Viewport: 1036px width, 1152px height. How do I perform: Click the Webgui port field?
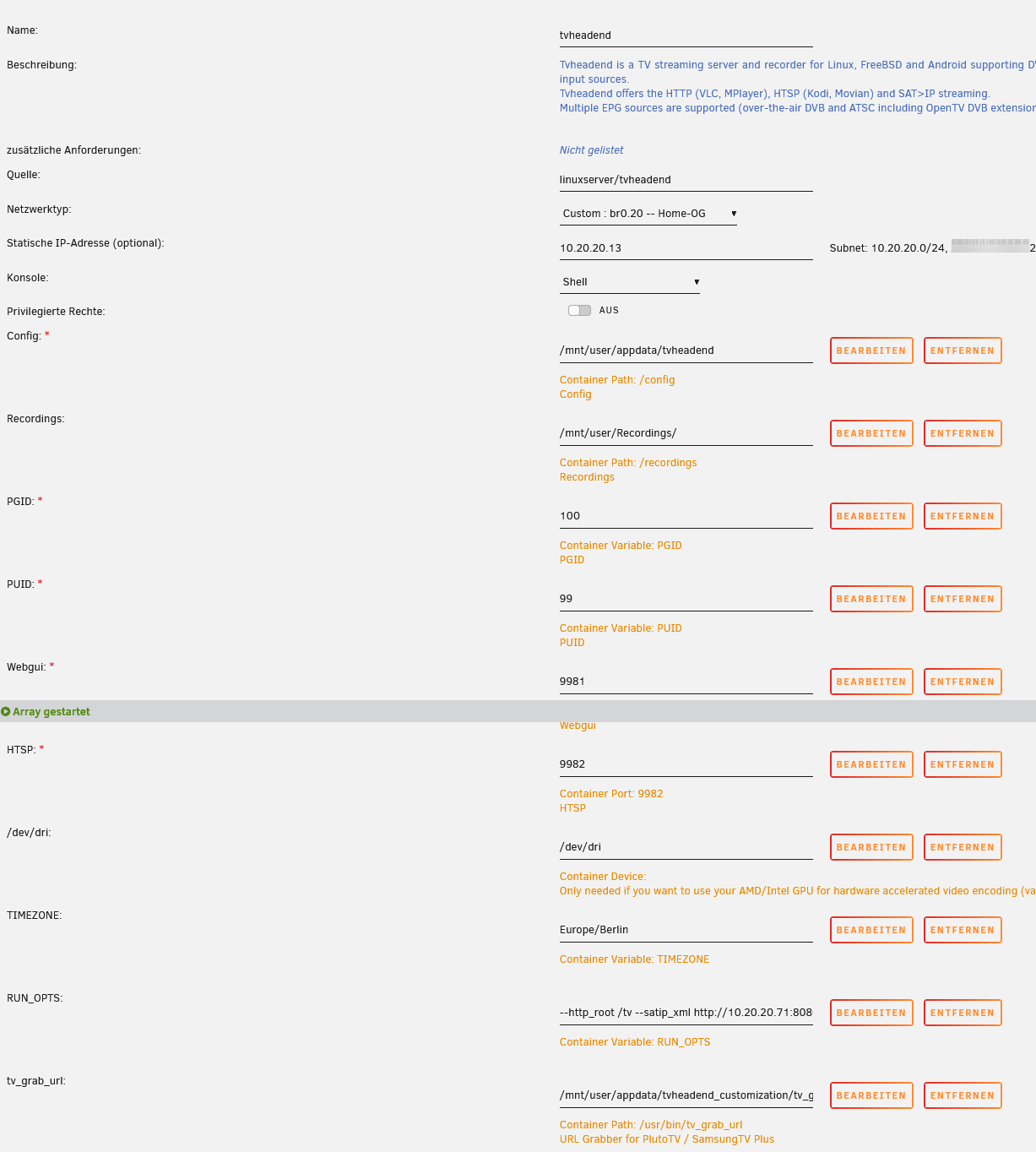686,682
